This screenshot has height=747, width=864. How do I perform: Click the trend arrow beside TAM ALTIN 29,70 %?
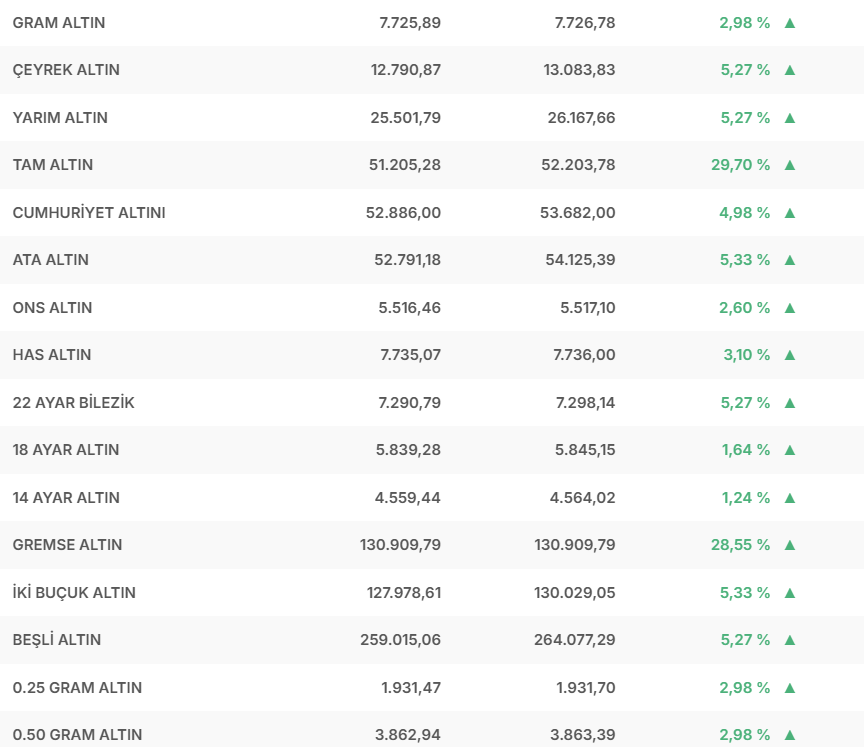[789, 165]
